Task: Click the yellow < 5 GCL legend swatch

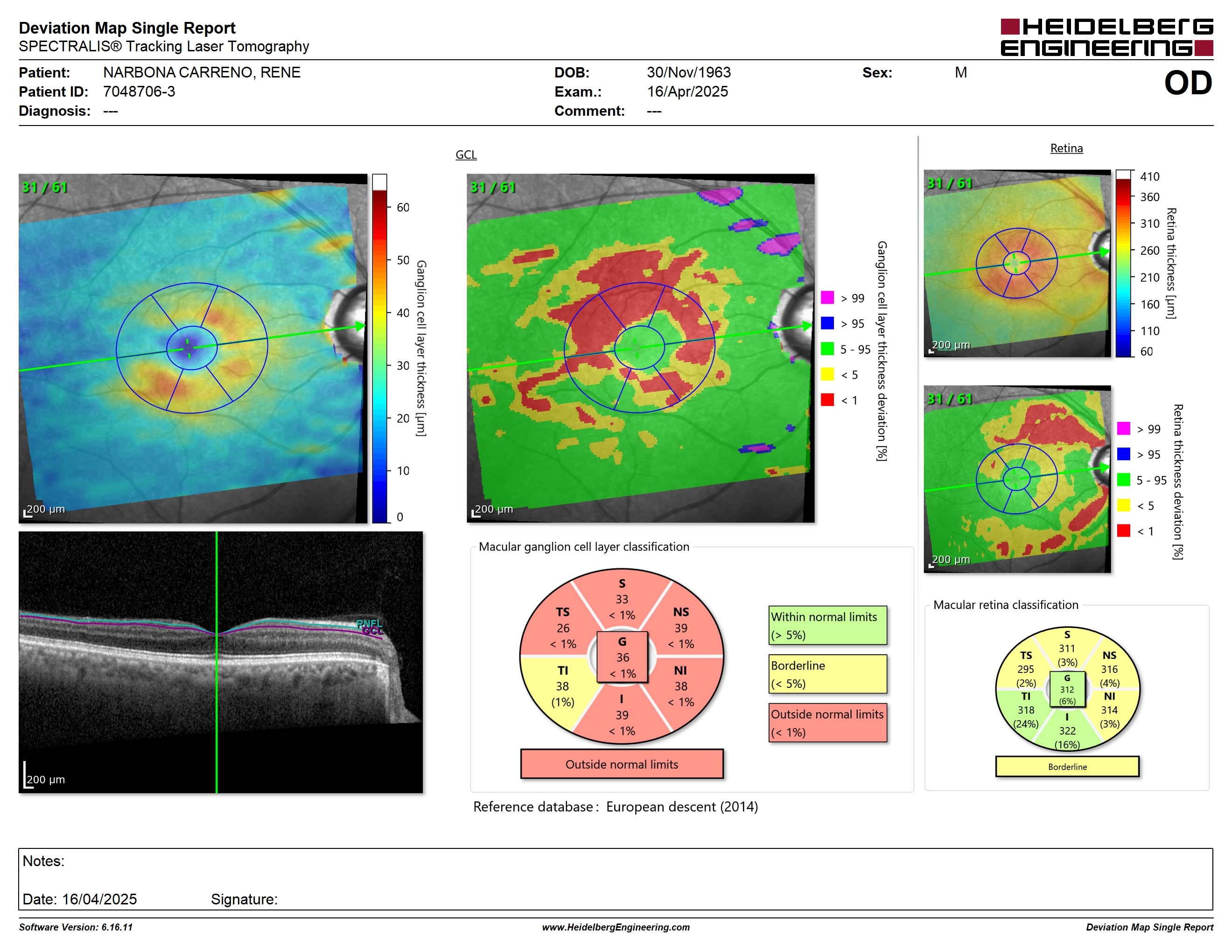Action: click(x=827, y=374)
